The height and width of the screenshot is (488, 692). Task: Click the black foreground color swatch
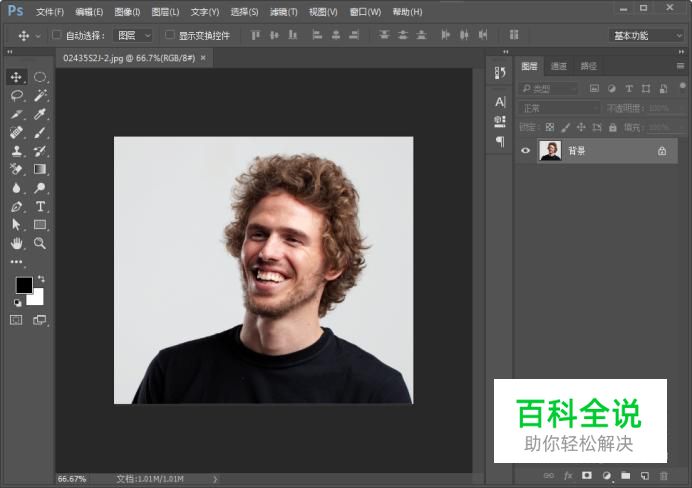[24, 285]
